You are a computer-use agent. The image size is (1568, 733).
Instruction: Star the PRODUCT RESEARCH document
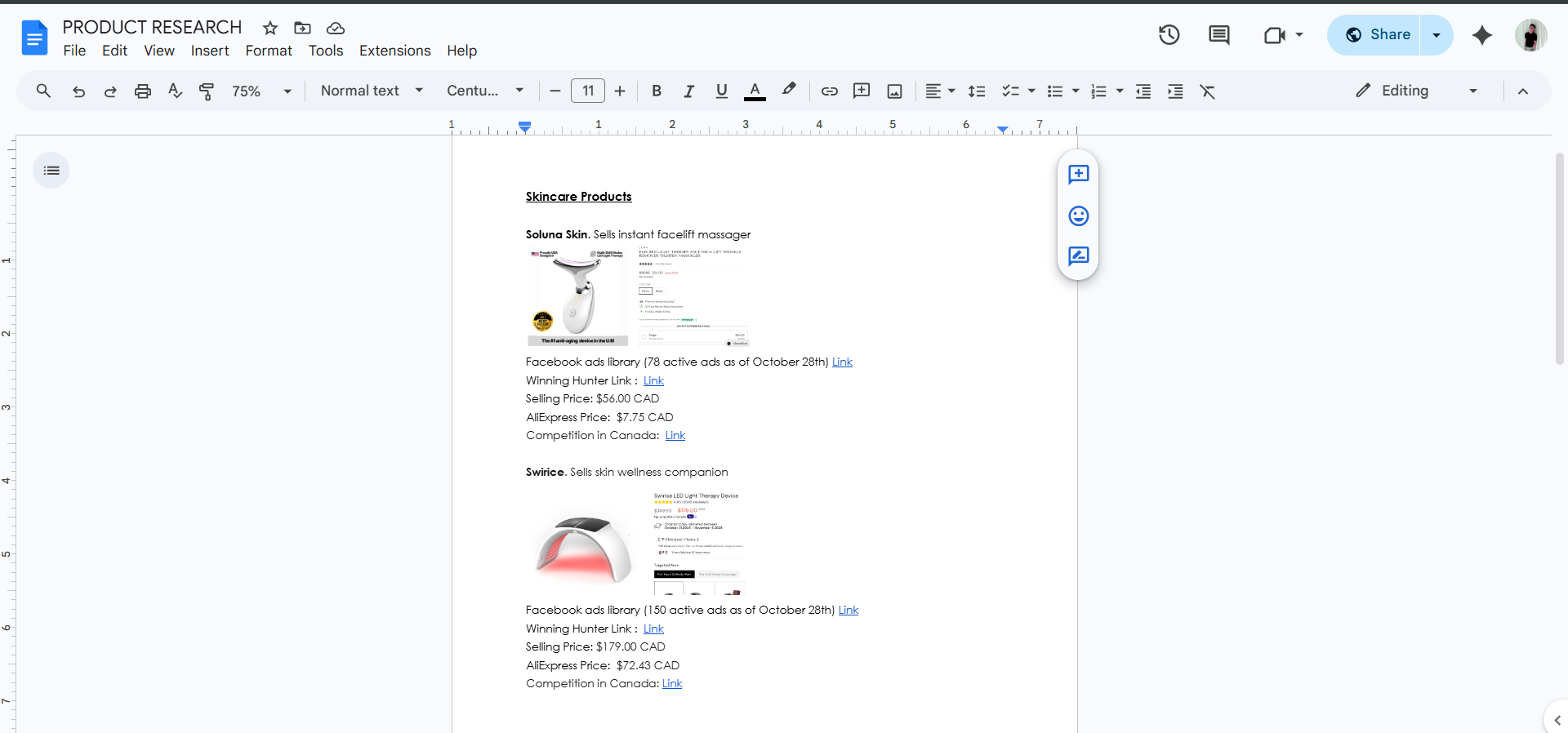point(270,28)
